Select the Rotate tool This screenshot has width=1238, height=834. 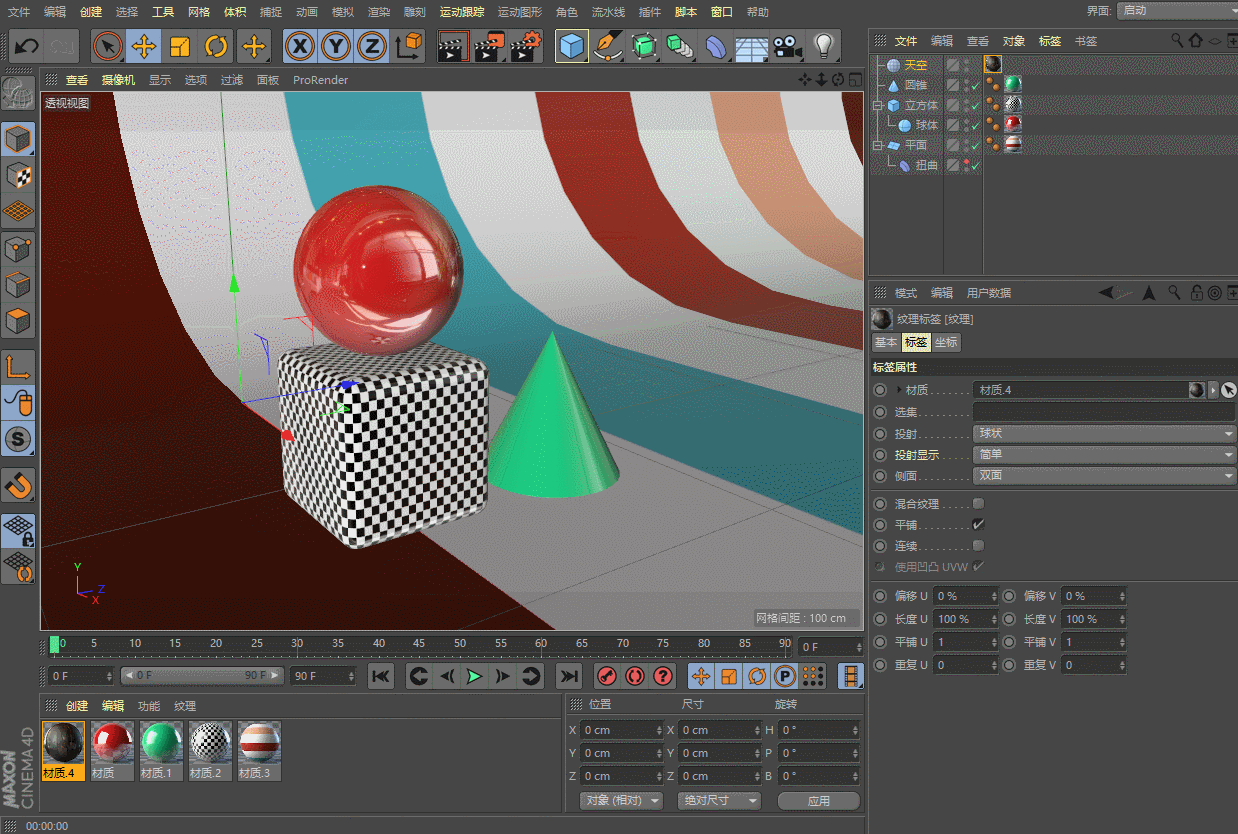216,46
